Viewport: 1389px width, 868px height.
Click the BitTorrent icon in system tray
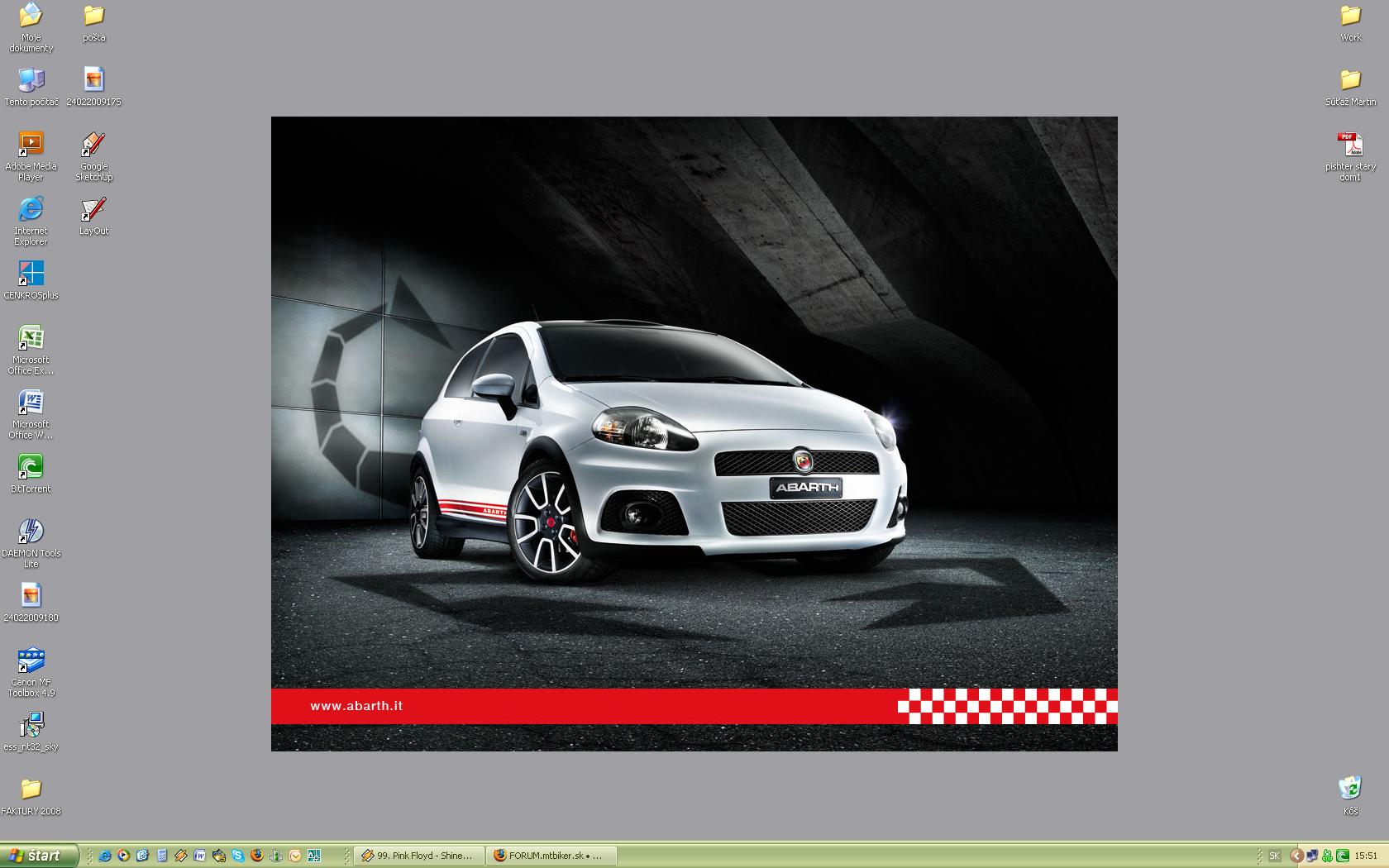click(1343, 856)
